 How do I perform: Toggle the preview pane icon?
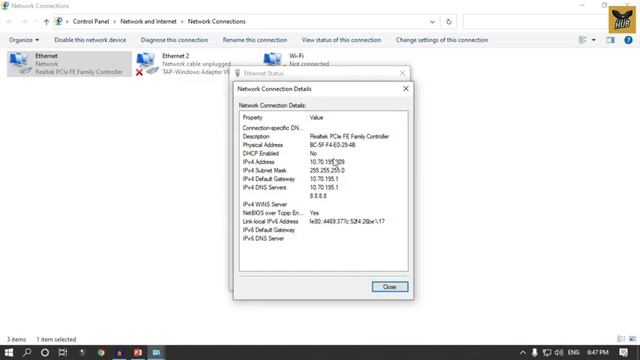pyautogui.click(x=610, y=40)
